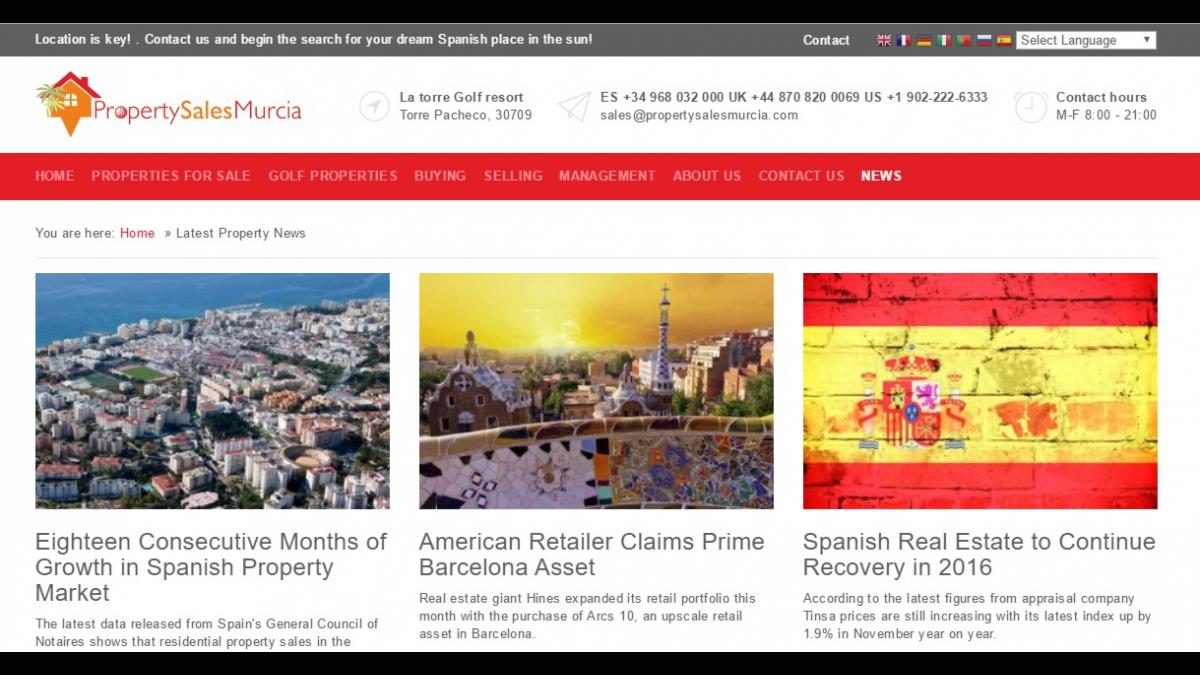Click the Barcelona Park Güell thumbnail
1200x675 pixels.
click(x=596, y=391)
